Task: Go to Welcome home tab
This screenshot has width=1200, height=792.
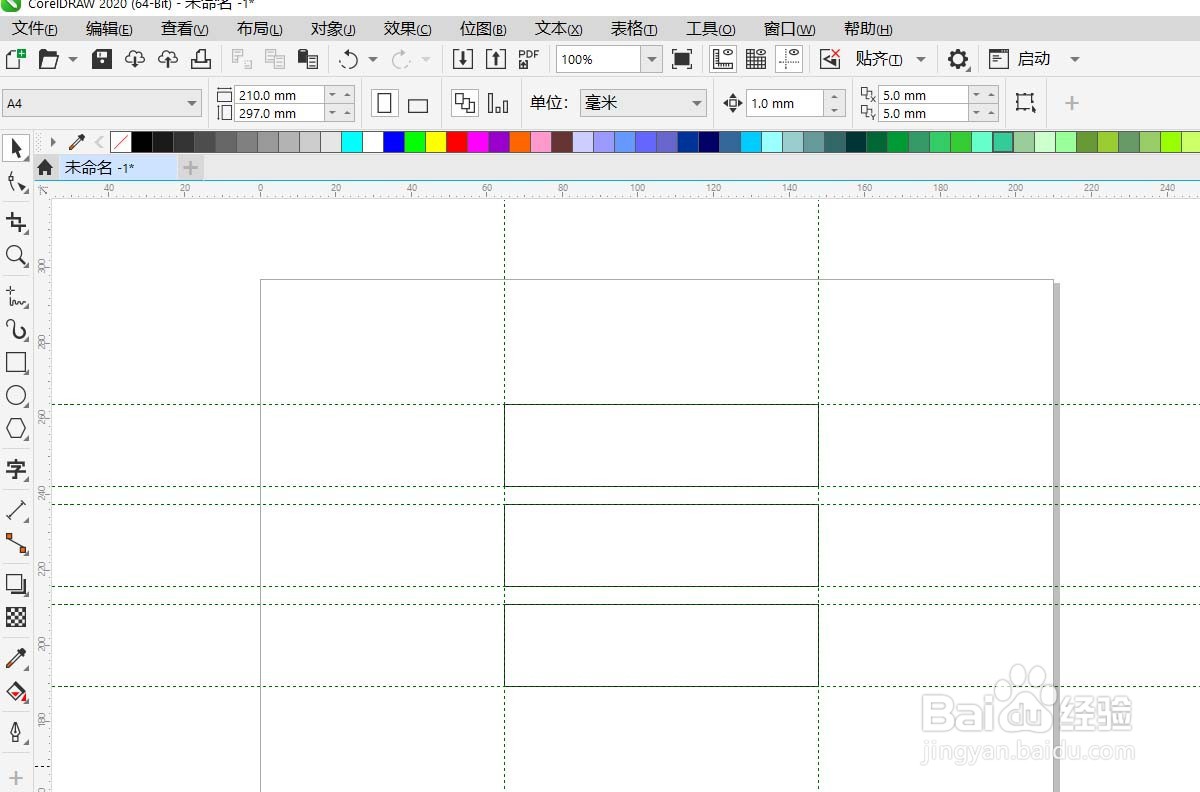Action: click(45, 167)
